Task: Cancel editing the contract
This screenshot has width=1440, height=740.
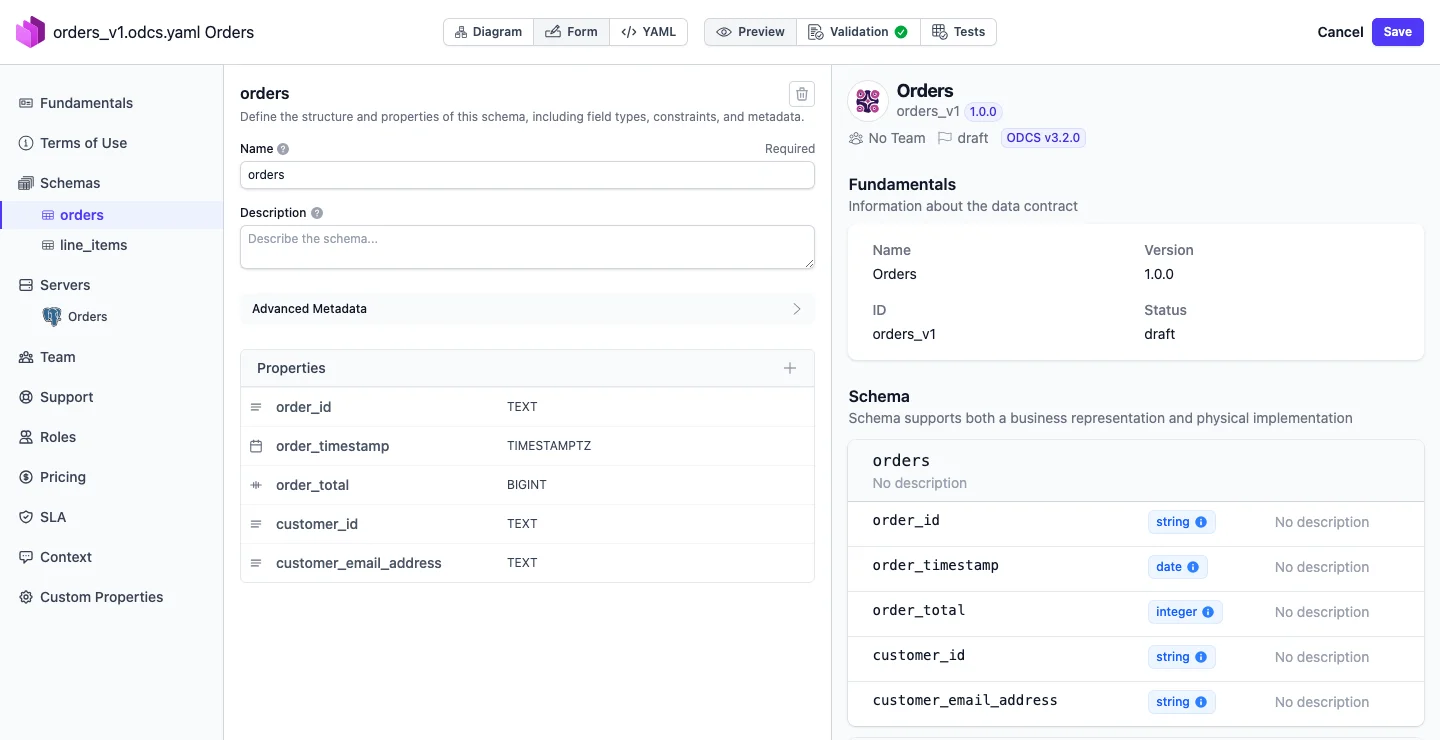Action: [x=1340, y=32]
